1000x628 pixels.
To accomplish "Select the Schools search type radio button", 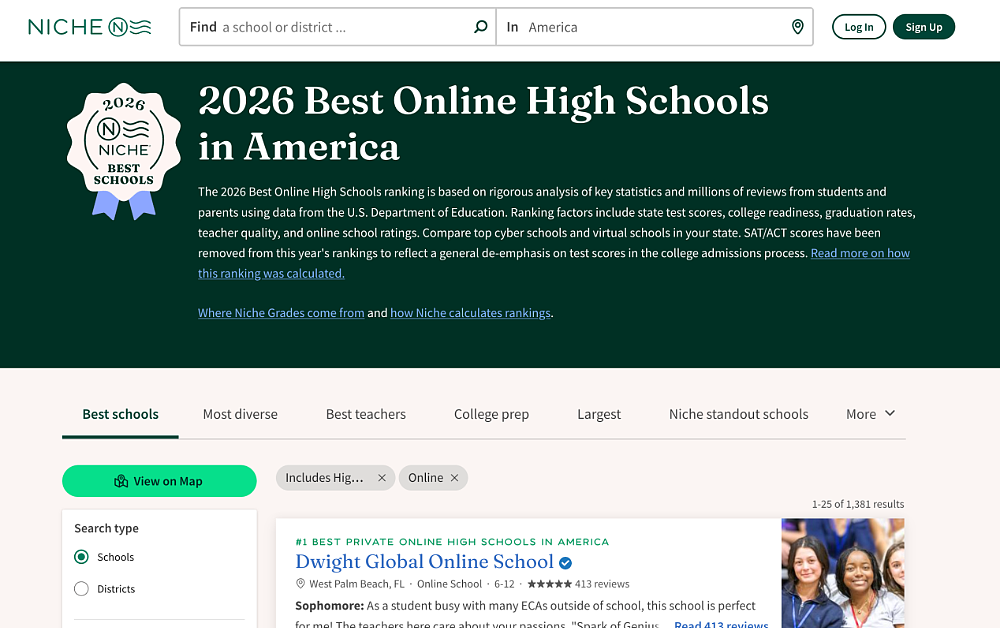I will pyautogui.click(x=81, y=557).
